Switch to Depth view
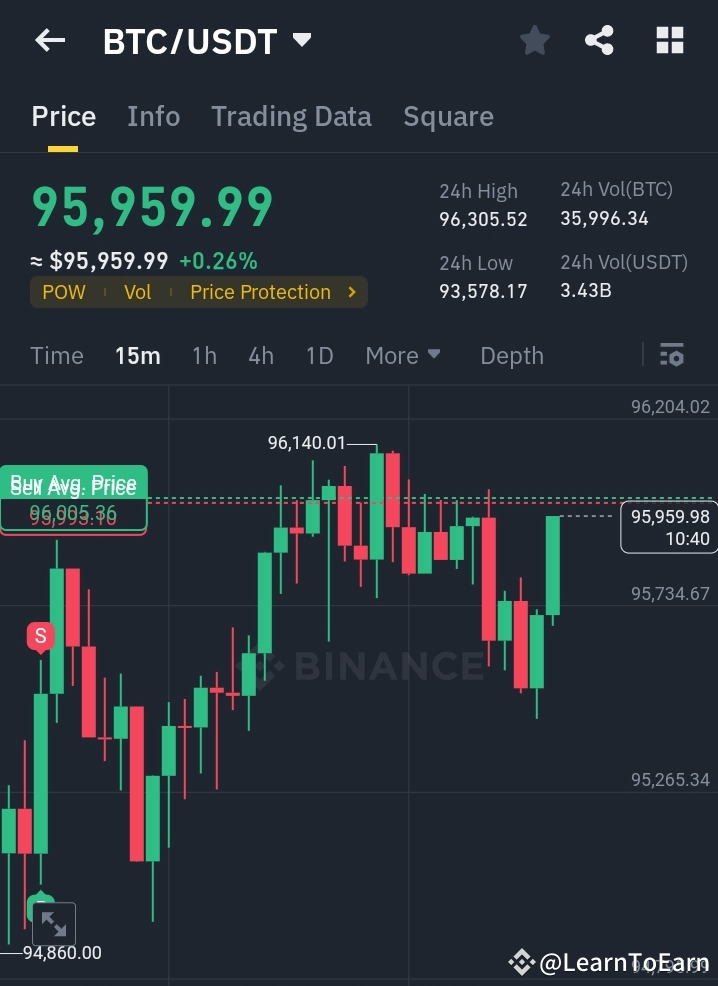This screenshot has width=718, height=986. (x=511, y=355)
